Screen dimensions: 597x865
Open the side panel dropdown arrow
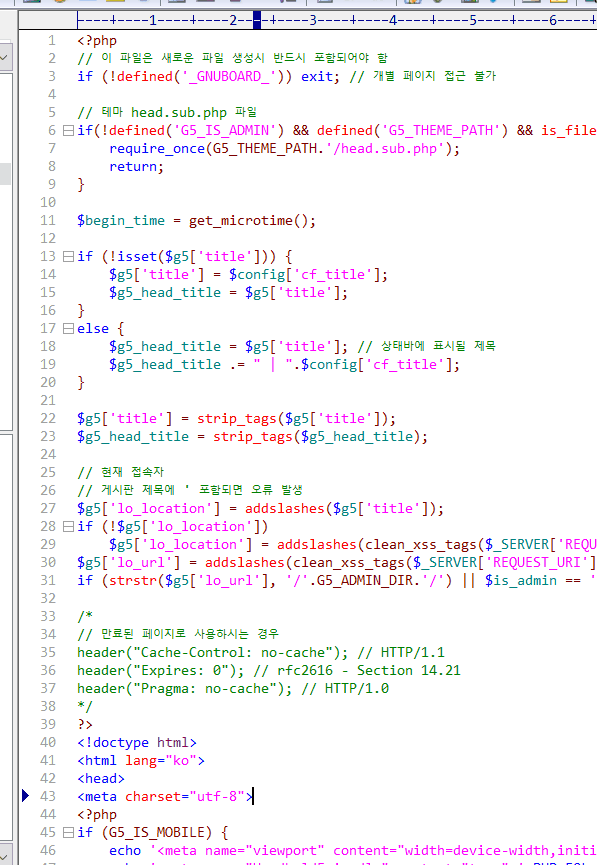click(x=4, y=57)
